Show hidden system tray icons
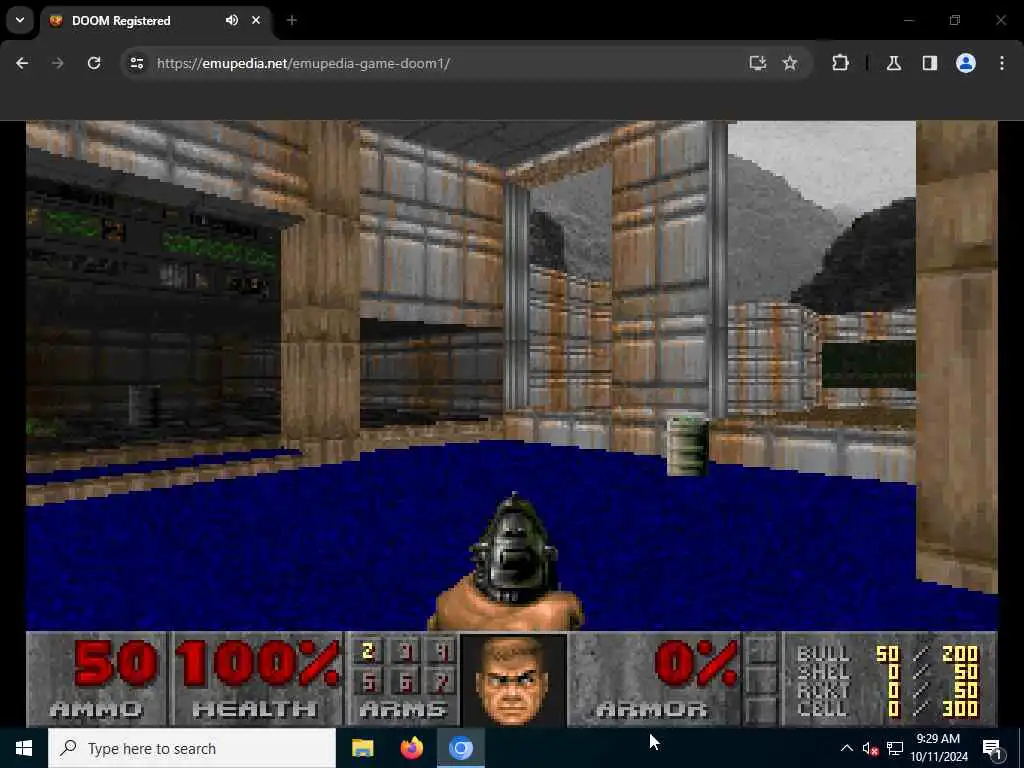The height and width of the screenshot is (768, 1024). (x=846, y=748)
